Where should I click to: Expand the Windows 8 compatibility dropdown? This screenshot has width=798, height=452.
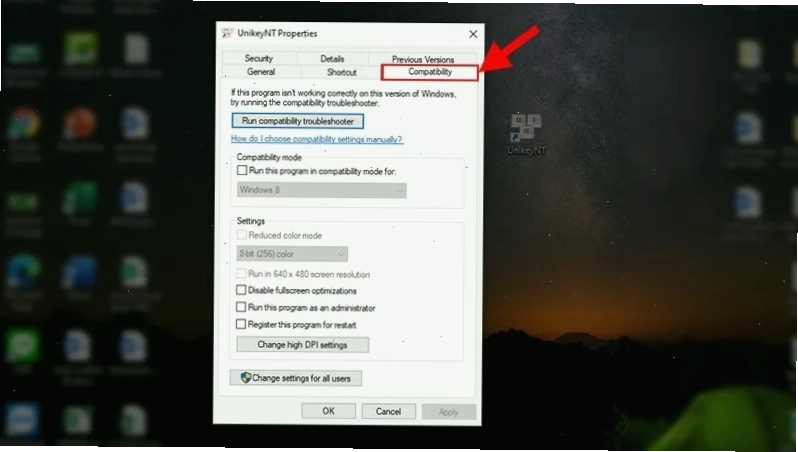pos(322,190)
